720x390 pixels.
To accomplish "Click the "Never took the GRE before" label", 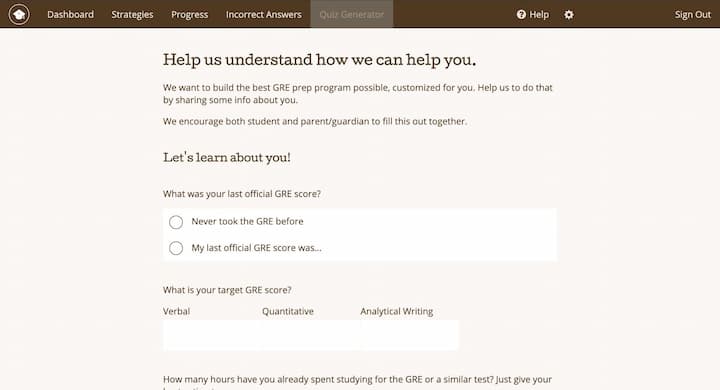I will click(x=248, y=221).
